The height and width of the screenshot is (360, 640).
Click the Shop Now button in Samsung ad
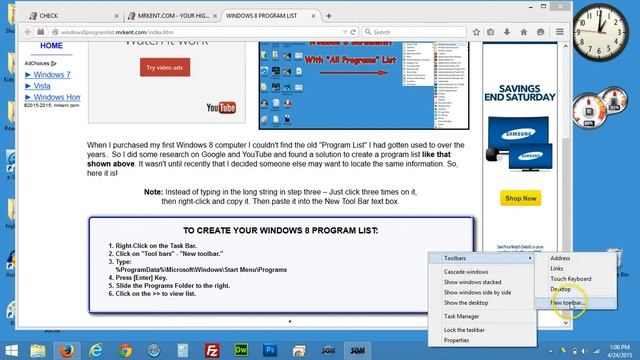coord(520,198)
